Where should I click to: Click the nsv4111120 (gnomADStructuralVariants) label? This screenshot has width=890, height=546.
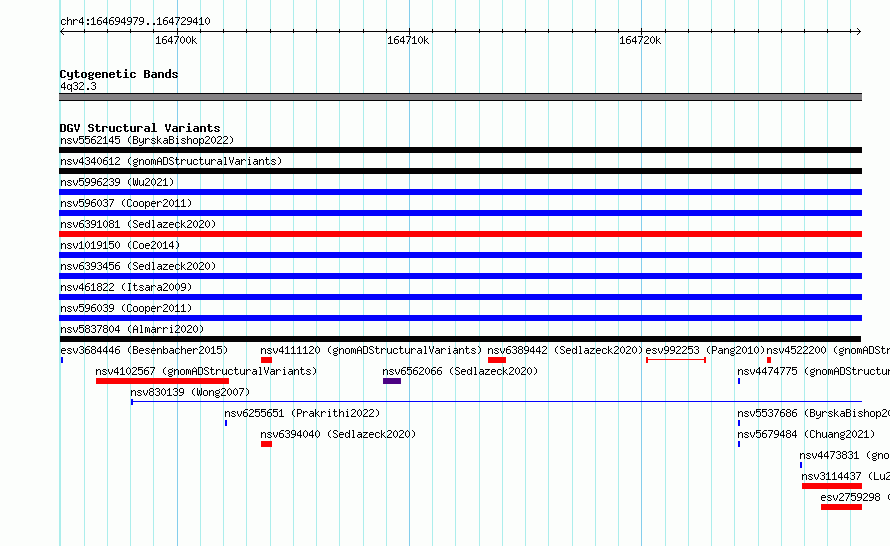371,350
